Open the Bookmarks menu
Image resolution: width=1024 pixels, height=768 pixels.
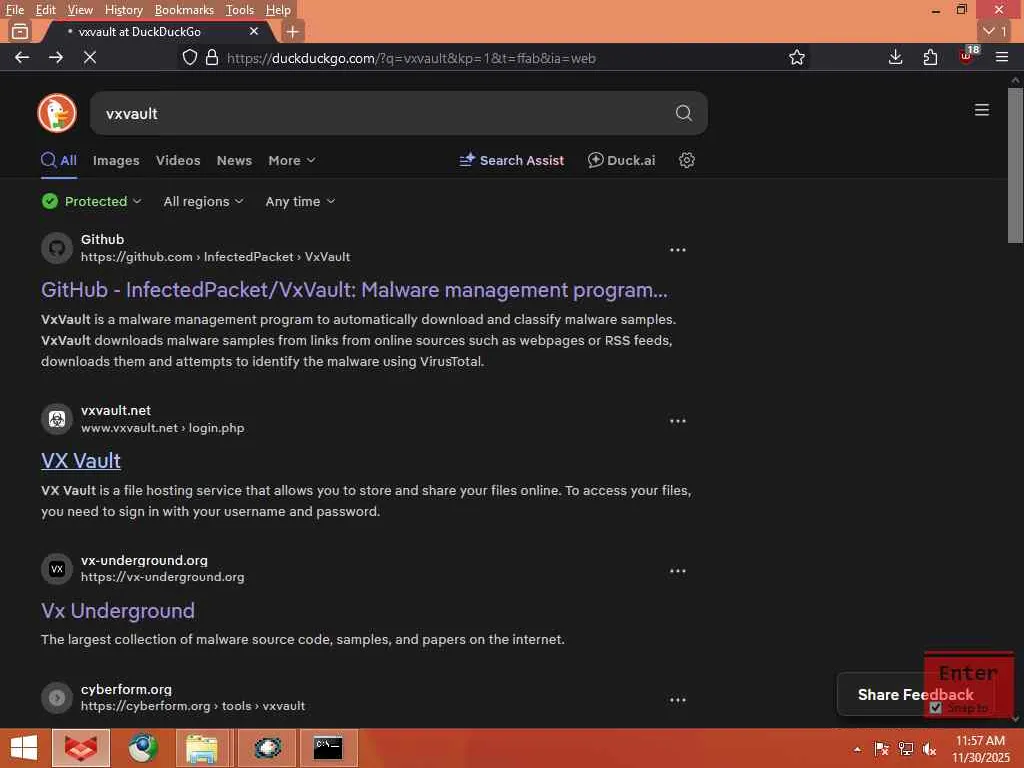(x=184, y=10)
